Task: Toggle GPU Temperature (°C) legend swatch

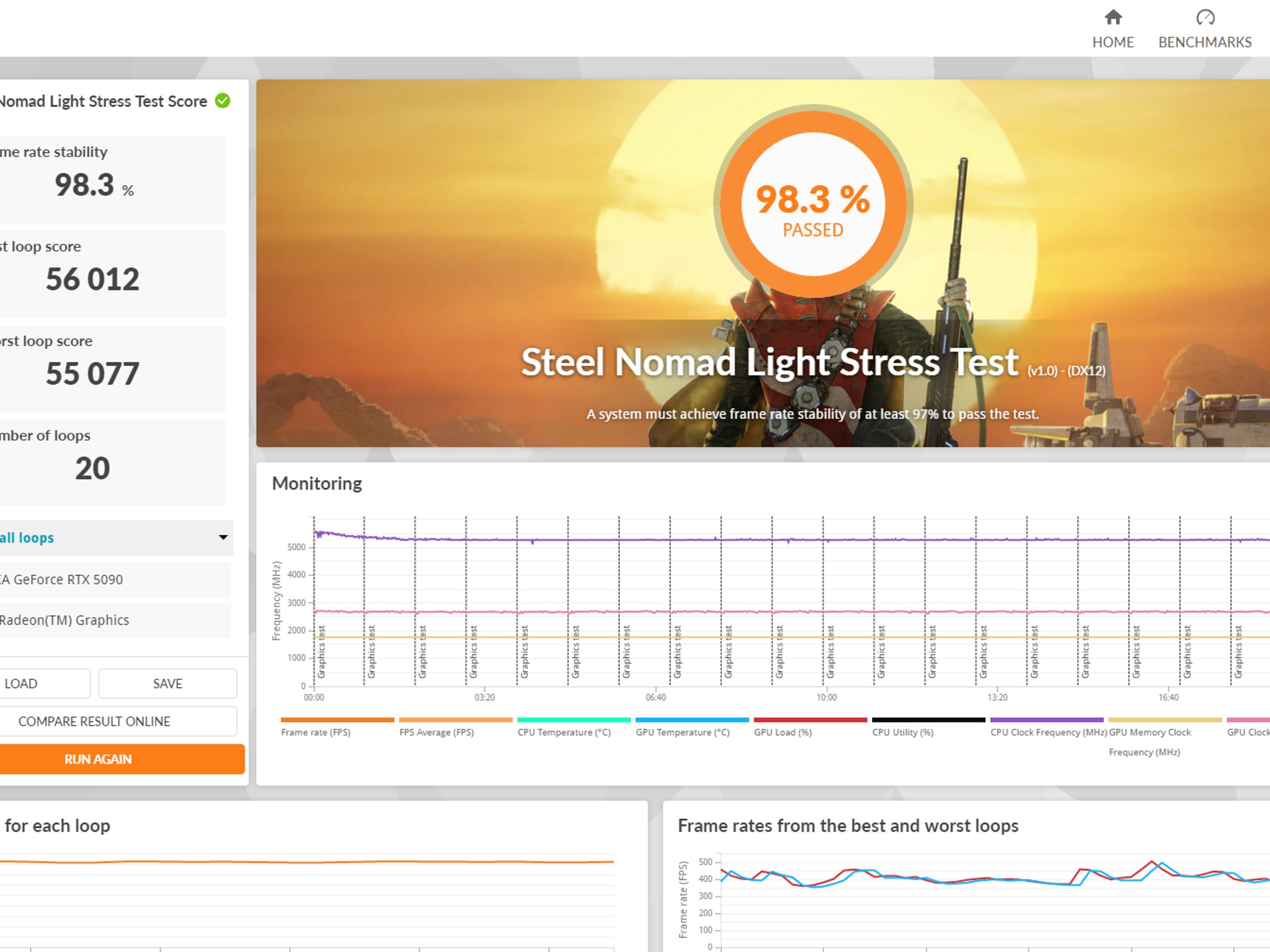Action: [692, 720]
